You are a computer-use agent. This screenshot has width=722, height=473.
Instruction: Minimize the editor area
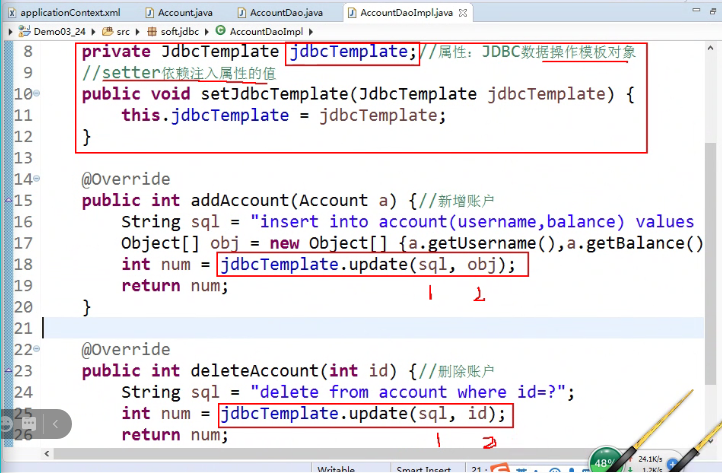pyautogui.click(x=696, y=10)
